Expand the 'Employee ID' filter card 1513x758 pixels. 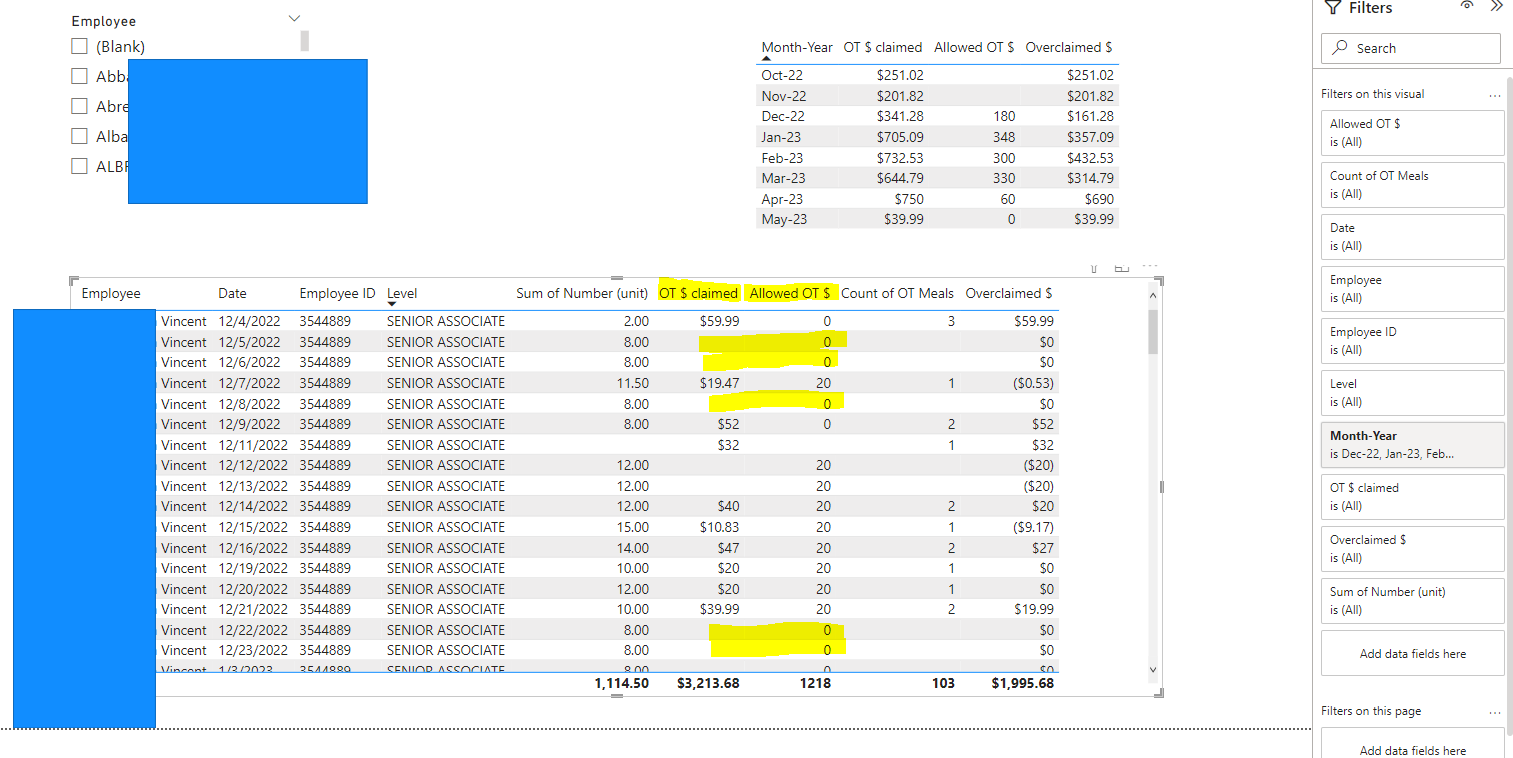click(1412, 340)
